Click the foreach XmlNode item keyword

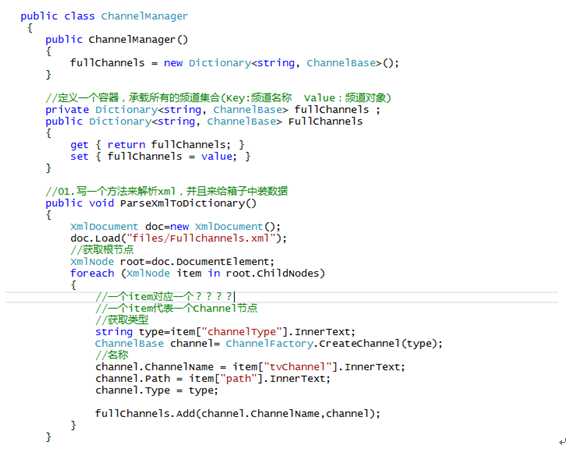point(92,273)
